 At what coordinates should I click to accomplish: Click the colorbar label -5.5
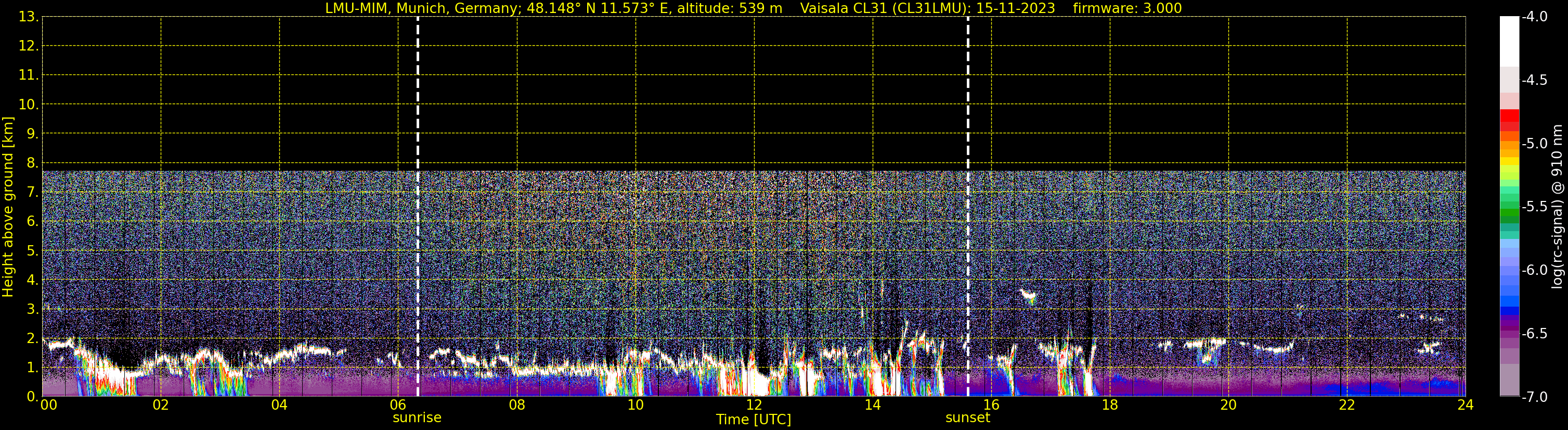1535,207
